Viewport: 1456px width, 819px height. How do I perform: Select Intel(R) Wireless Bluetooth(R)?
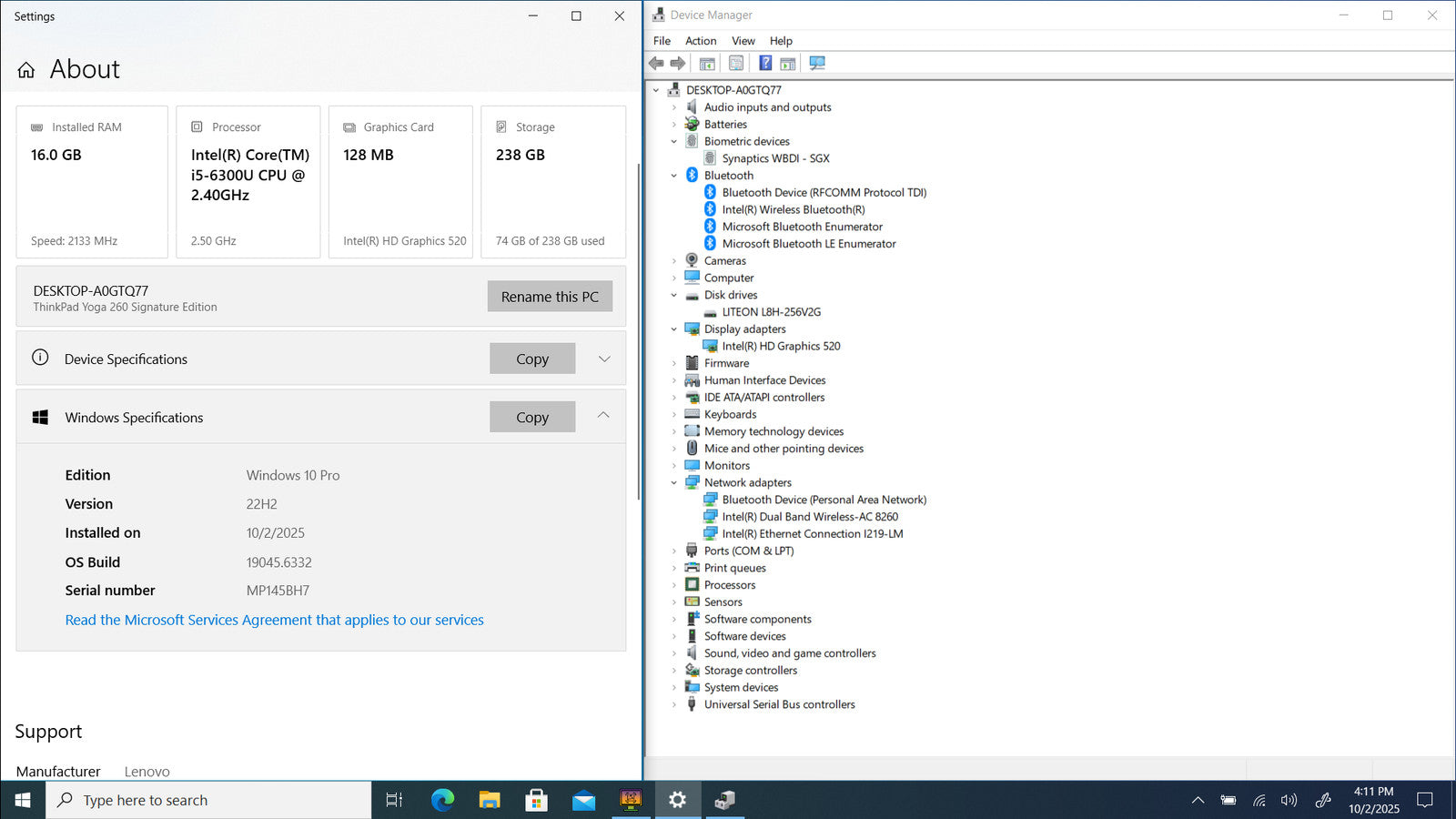(x=794, y=209)
